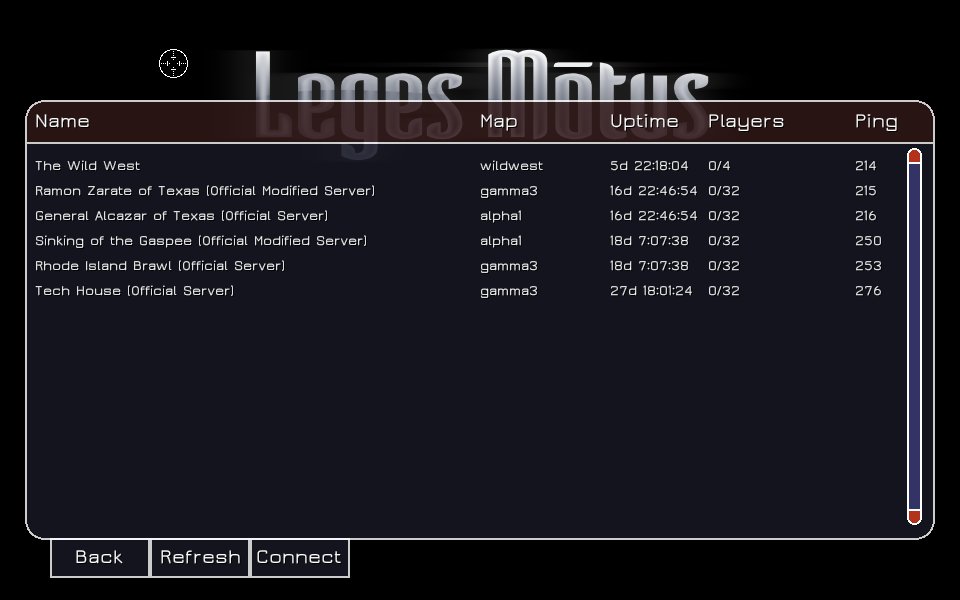Click ping value 276
Screen dimensions: 960x600
[868, 291]
